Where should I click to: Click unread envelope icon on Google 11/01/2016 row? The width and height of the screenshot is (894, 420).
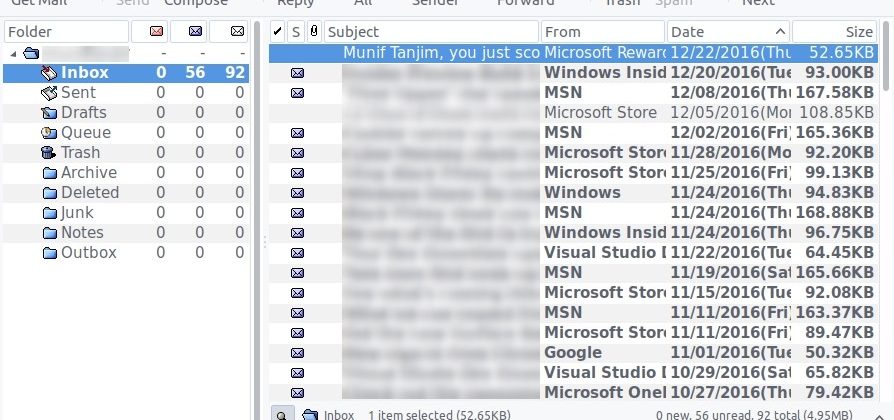(297, 353)
